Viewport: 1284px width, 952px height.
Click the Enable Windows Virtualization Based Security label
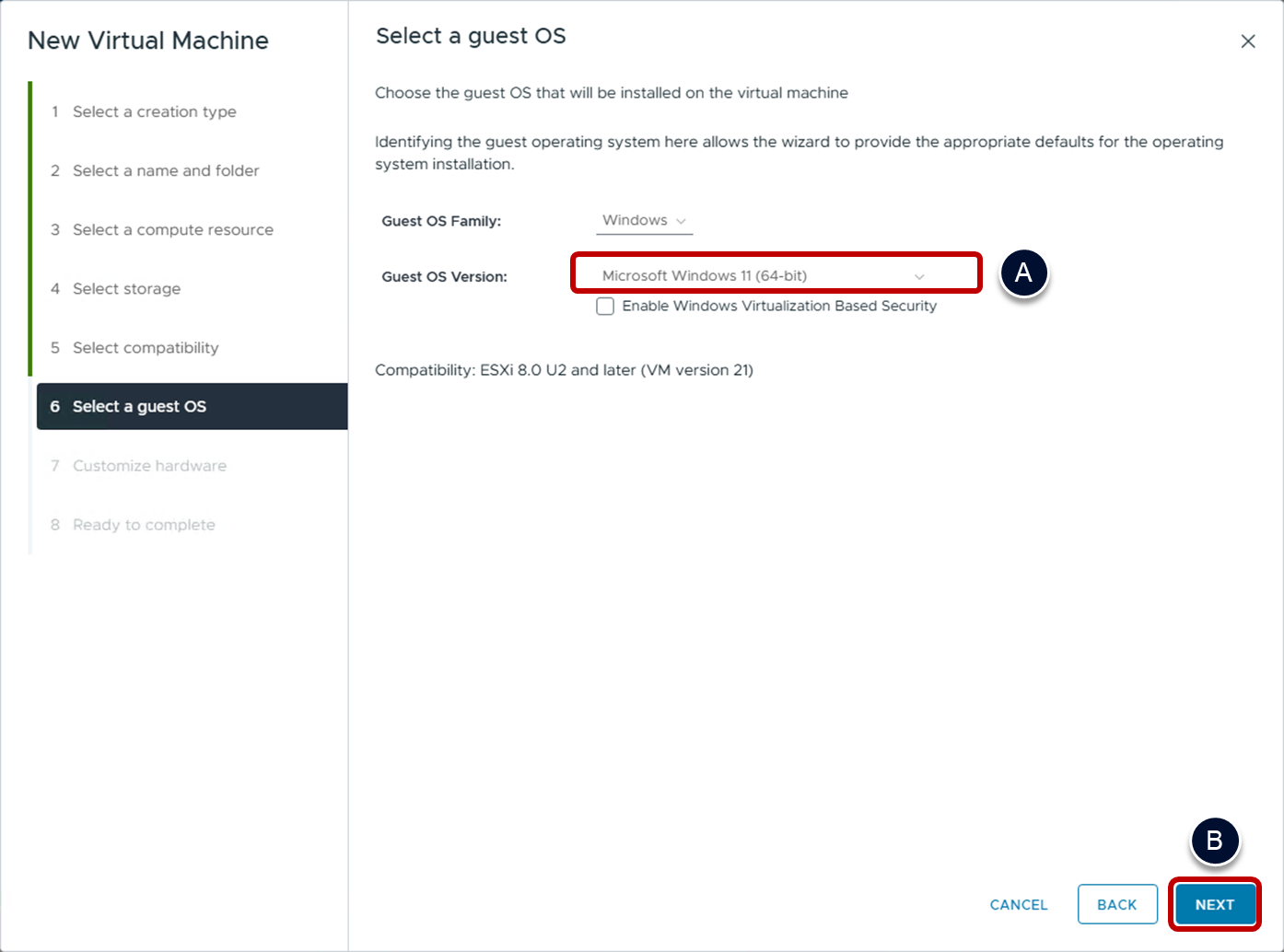pos(778,306)
